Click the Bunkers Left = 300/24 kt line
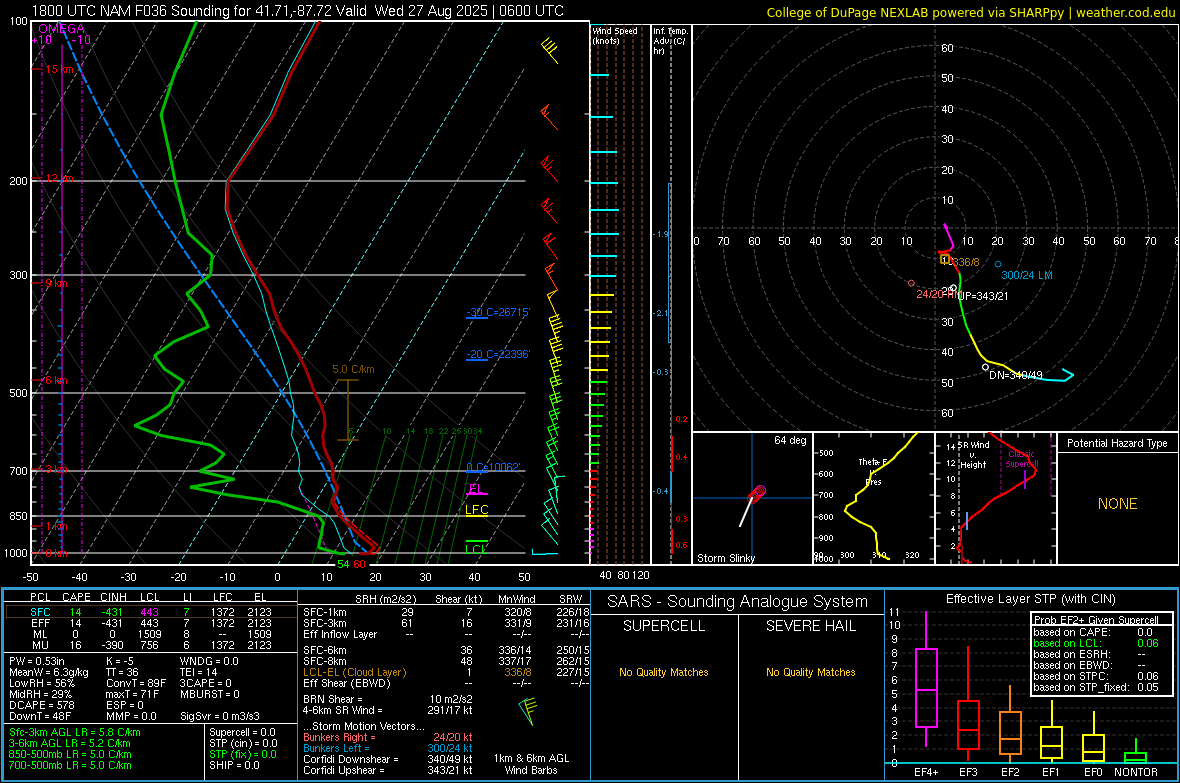1180x783 pixels. [388, 748]
